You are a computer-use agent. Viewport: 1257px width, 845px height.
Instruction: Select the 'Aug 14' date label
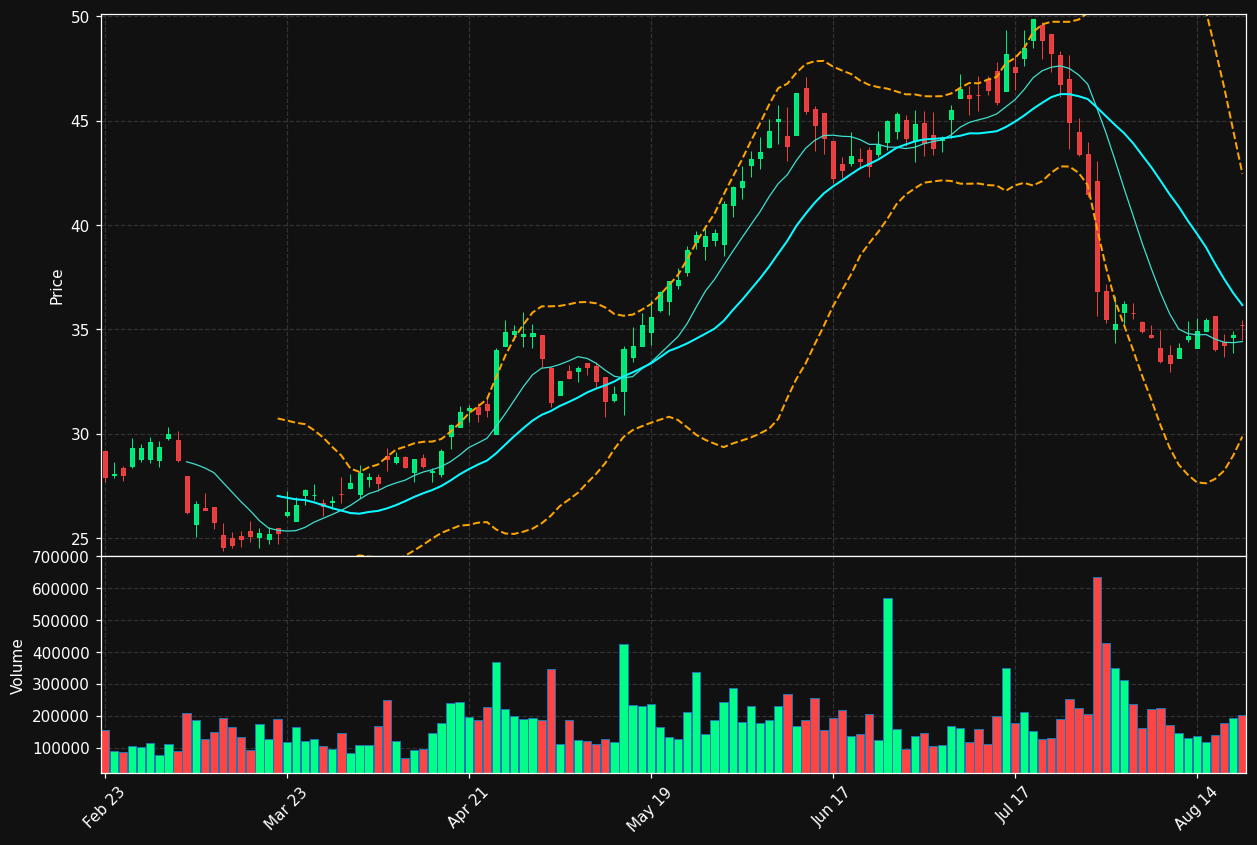pyautogui.click(x=1197, y=808)
